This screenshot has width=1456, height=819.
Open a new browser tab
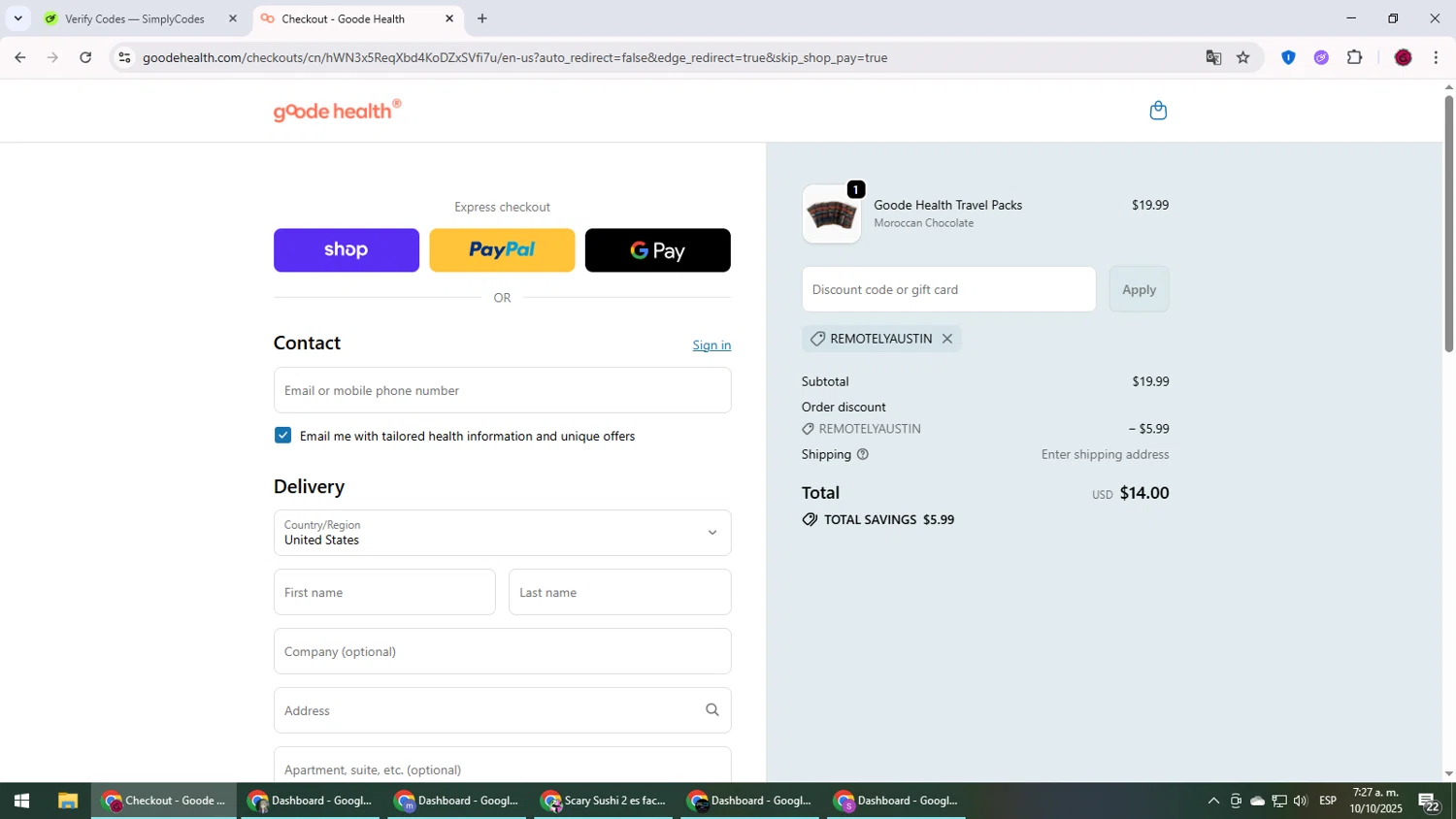click(x=482, y=18)
